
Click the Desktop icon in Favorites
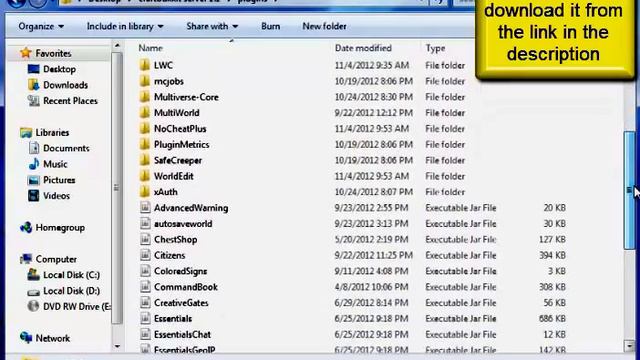[x=33, y=69]
